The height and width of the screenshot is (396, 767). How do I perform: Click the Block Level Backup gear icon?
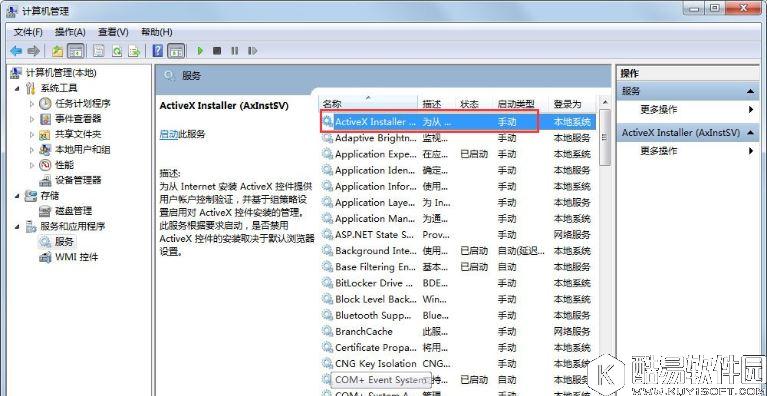327,299
